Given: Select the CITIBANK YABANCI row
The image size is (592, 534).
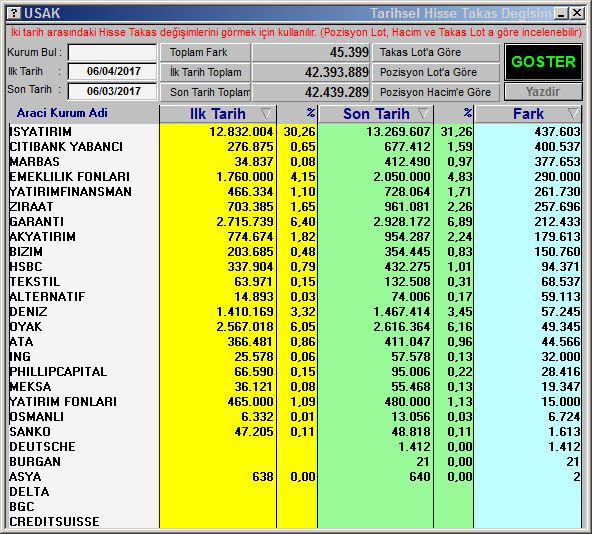Looking at the screenshot, I should [x=294, y=147].
